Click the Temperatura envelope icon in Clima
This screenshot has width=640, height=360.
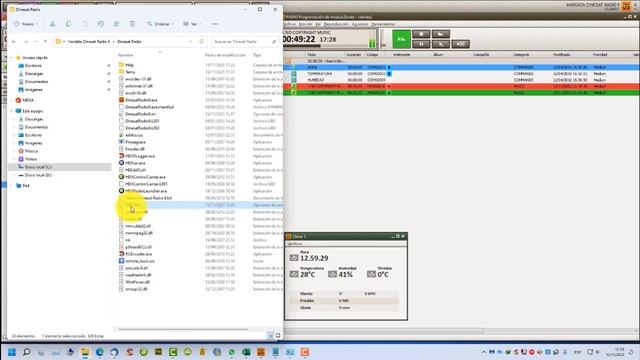pyautogui.click(x=294, y=274)
